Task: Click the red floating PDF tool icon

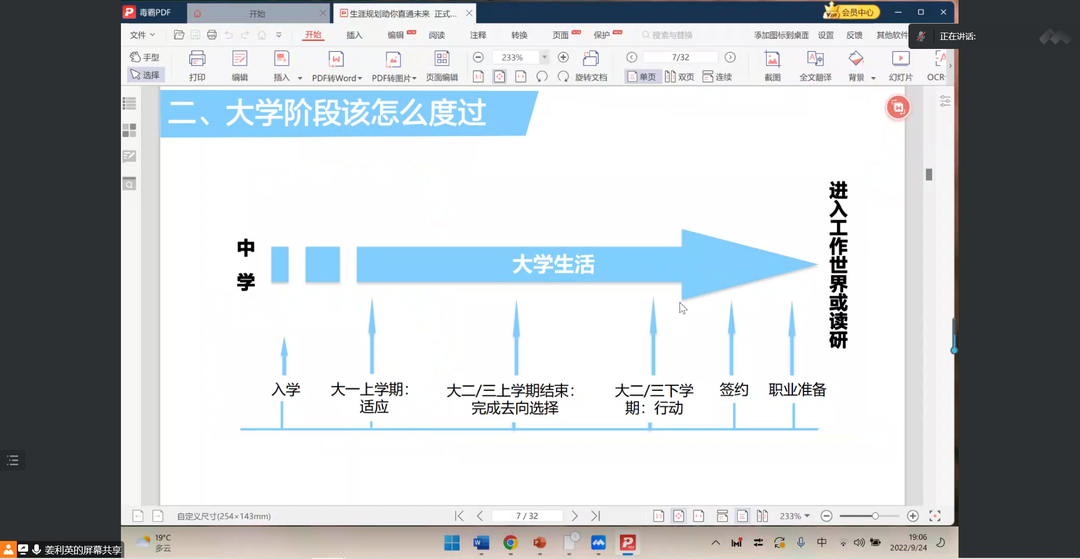Action: click(898, 108)
